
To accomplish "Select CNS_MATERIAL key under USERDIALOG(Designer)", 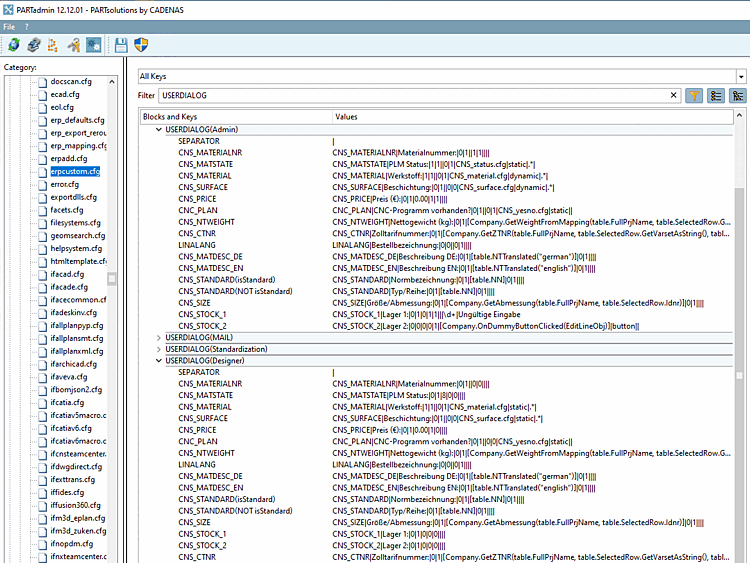I will pos(205,407).
